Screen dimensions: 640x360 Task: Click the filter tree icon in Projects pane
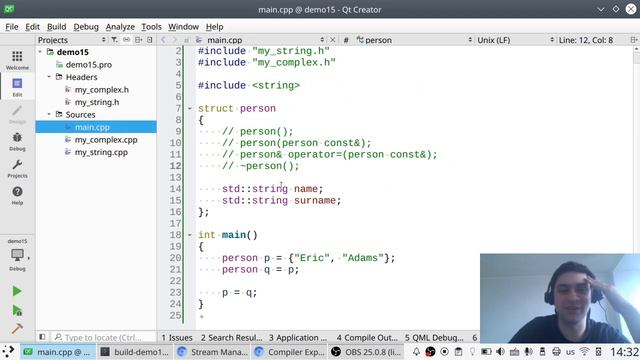[x=114, y=40]
